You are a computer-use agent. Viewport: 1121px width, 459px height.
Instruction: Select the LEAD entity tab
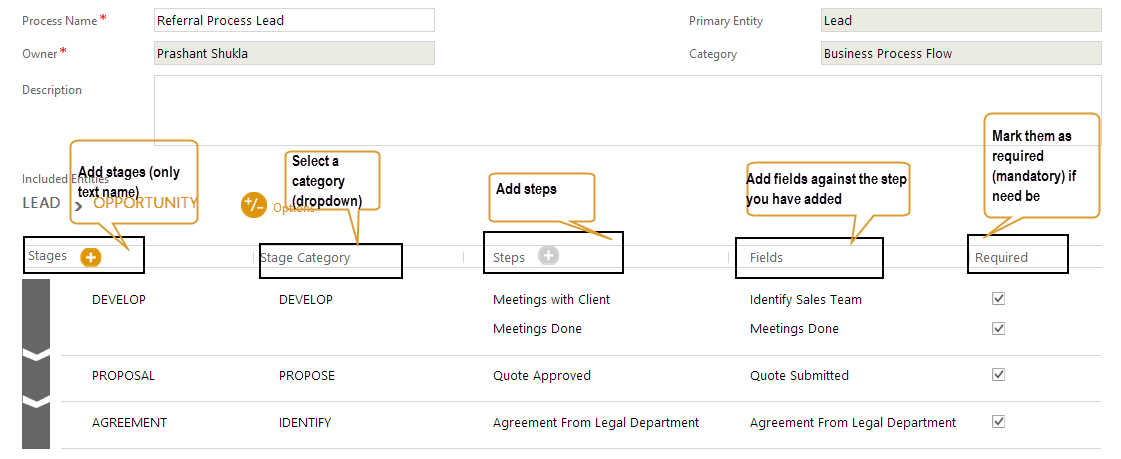point(41,203)
